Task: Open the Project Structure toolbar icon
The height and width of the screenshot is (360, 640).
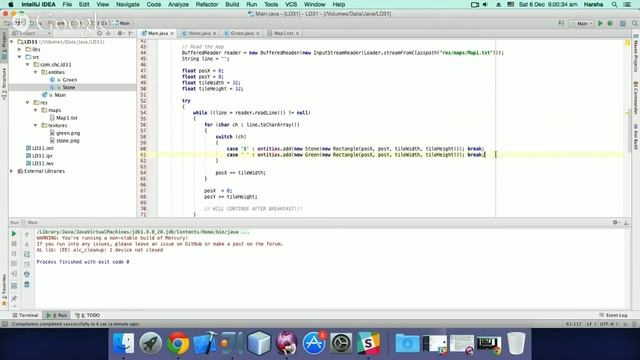Action: click(x=623, y=23)
